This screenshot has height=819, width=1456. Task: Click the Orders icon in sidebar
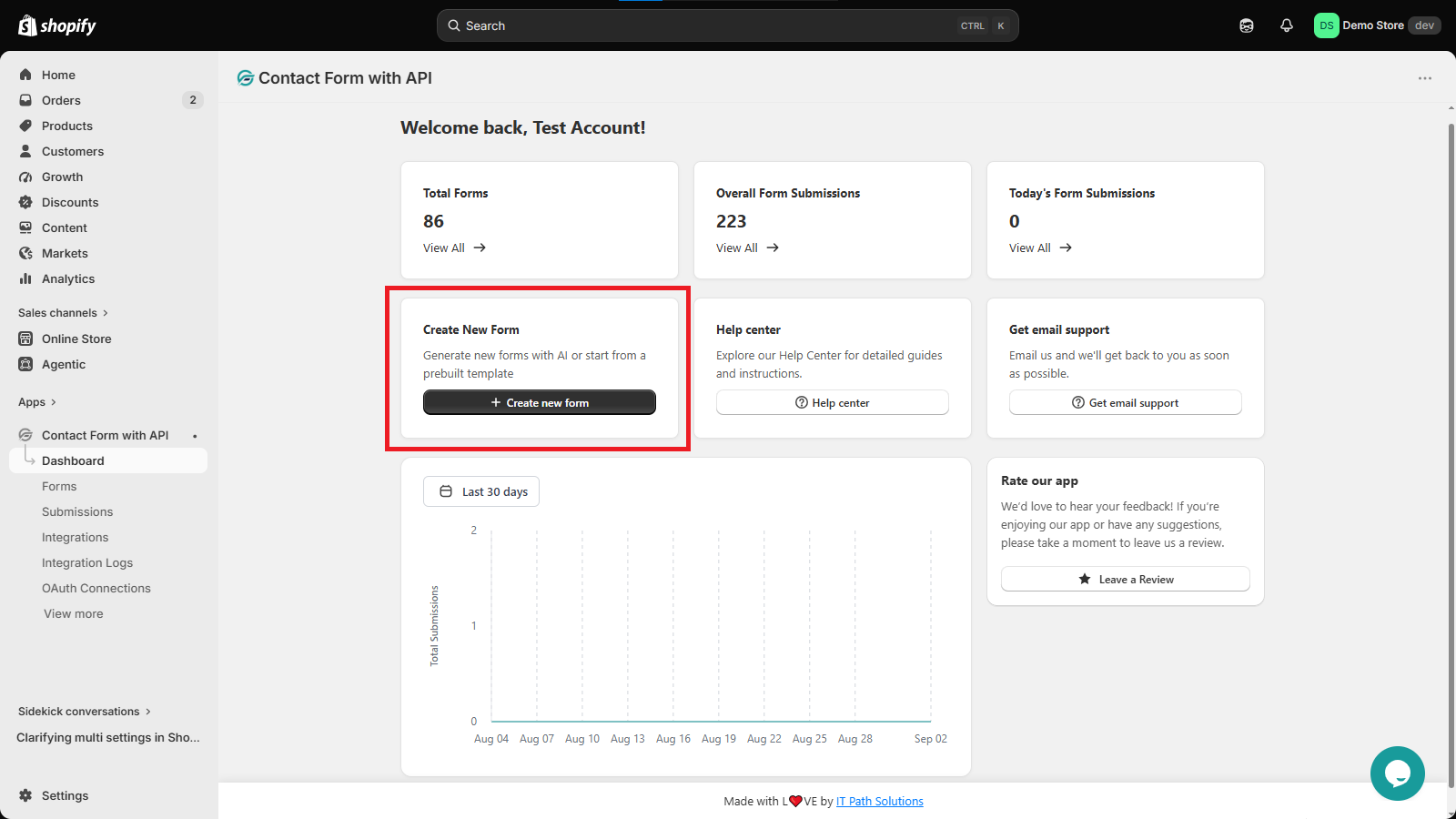coord(25,100)
